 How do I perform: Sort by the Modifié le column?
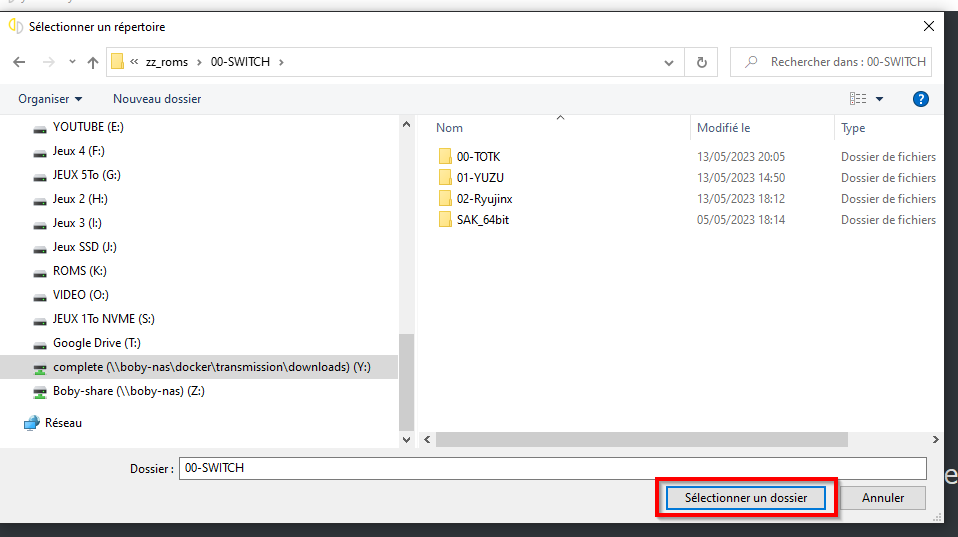click(723, 128)
